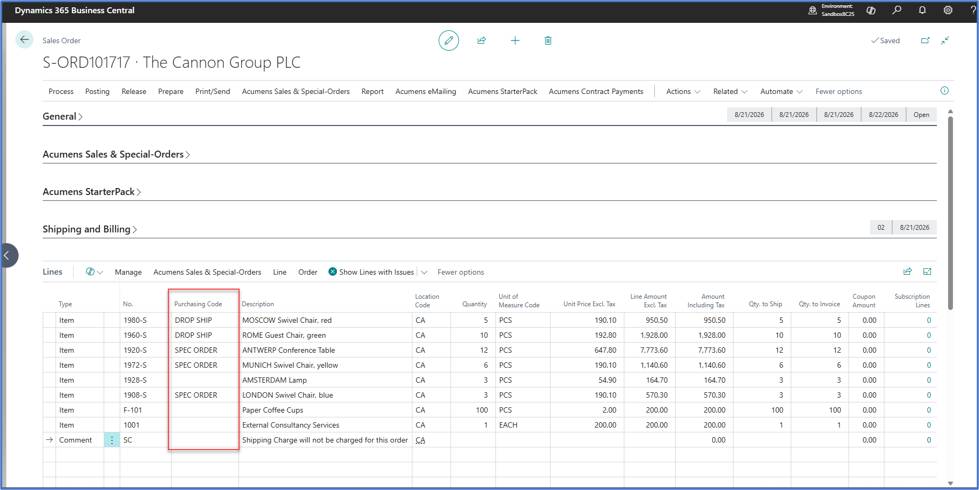Share the lines via the Lines share icon
This screenshot has width=979, height=490.
coord(907,272)
